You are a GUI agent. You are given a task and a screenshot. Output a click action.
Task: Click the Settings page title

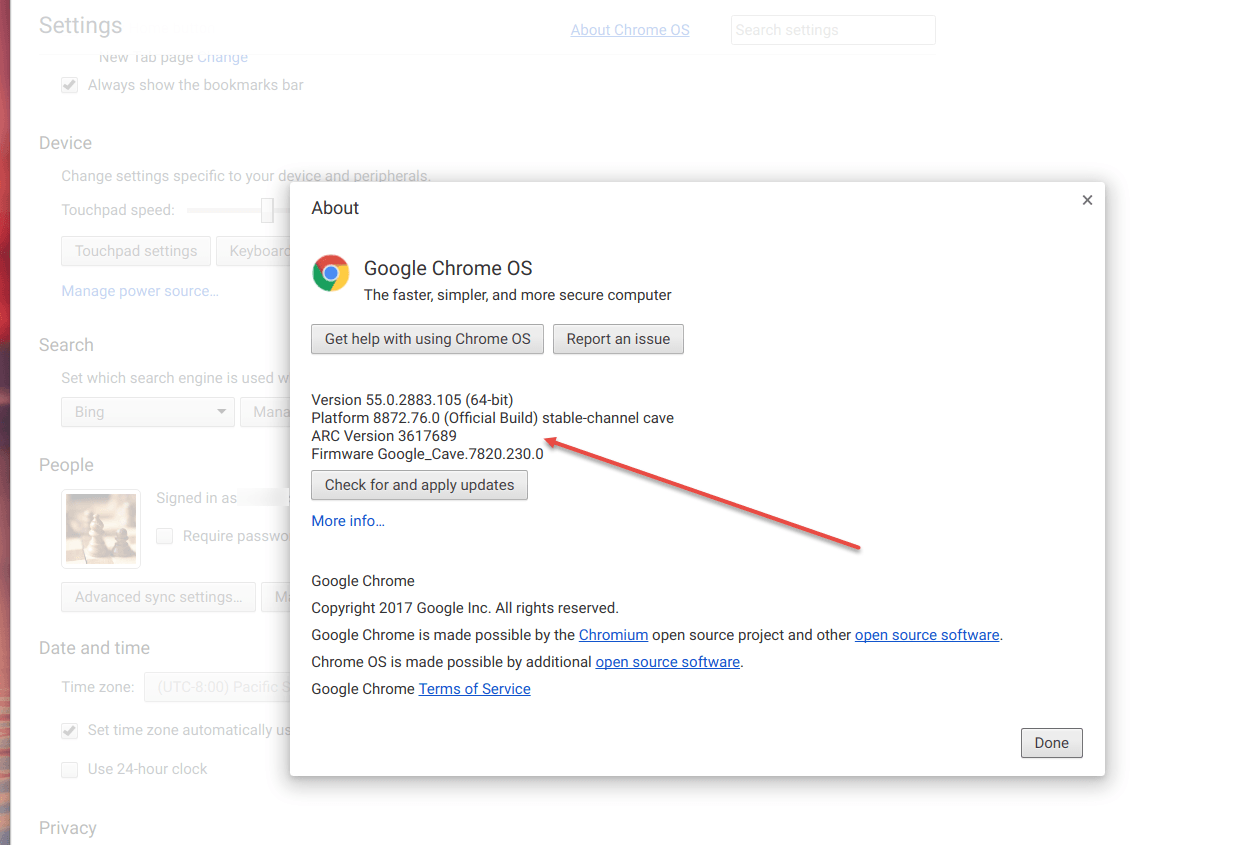pyautogui.click(x=80, y=26)
